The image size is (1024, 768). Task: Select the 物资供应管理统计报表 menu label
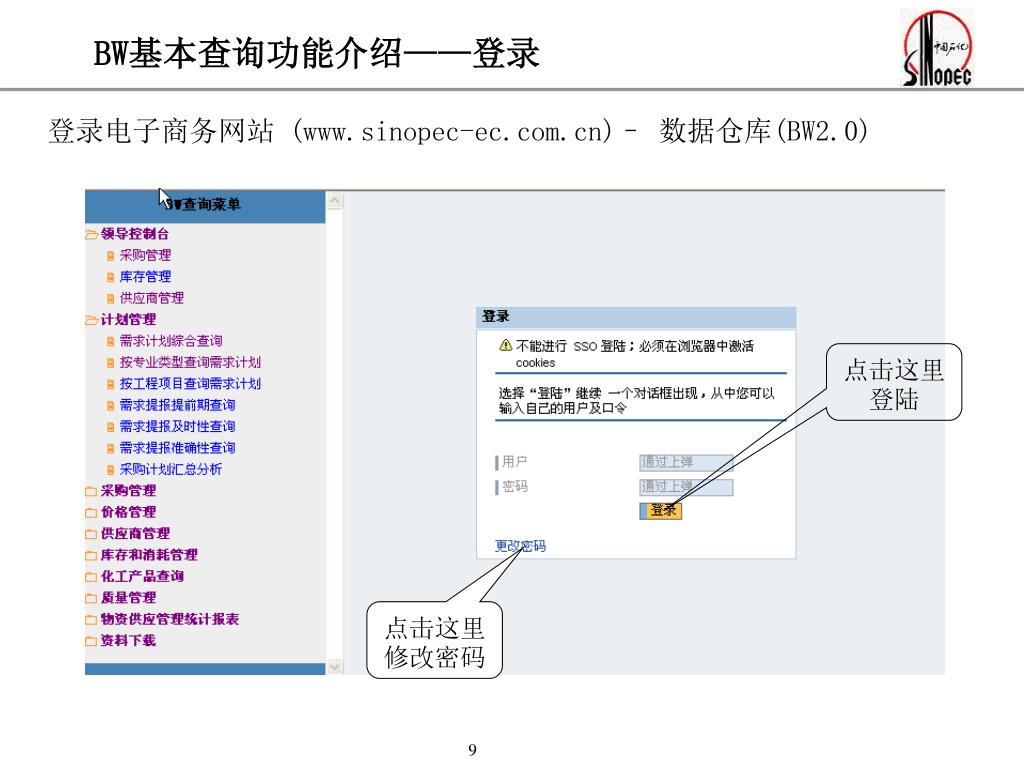click(170, 619)
